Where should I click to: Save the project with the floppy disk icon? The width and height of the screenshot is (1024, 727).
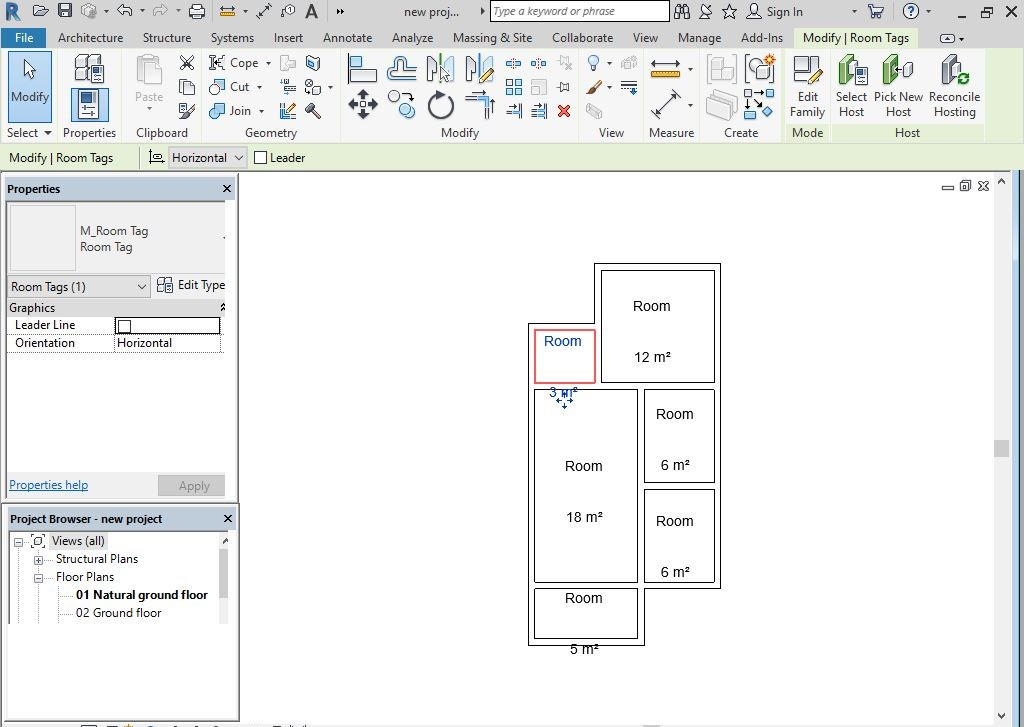coord(65,11)
